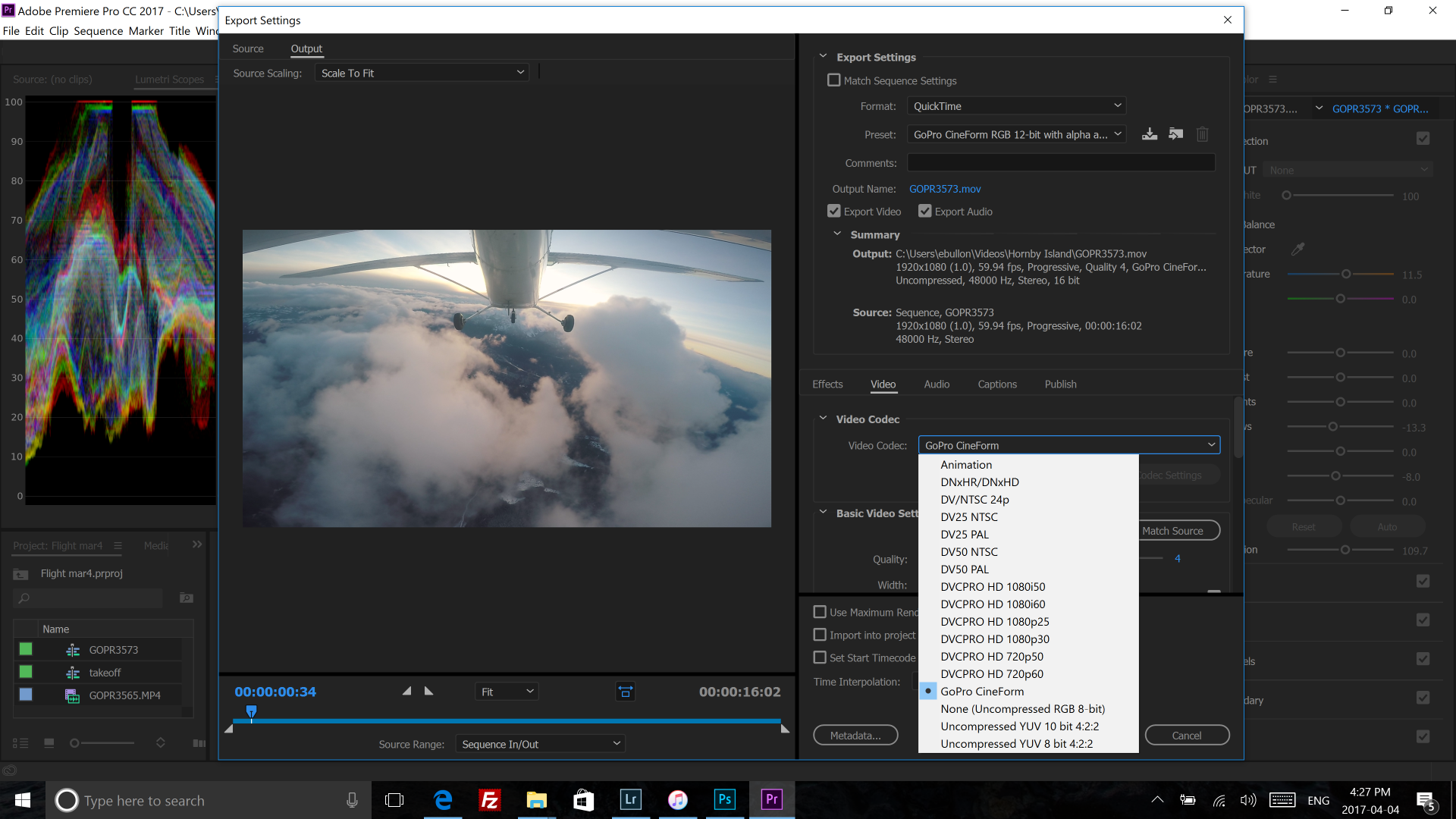Click the play button in preview timeline

428,692
